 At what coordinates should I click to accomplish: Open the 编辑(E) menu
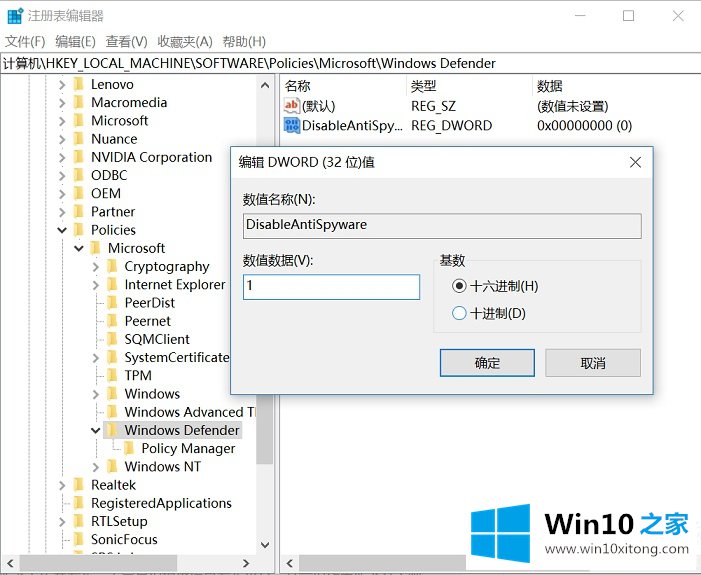click(x=76, y=42)
